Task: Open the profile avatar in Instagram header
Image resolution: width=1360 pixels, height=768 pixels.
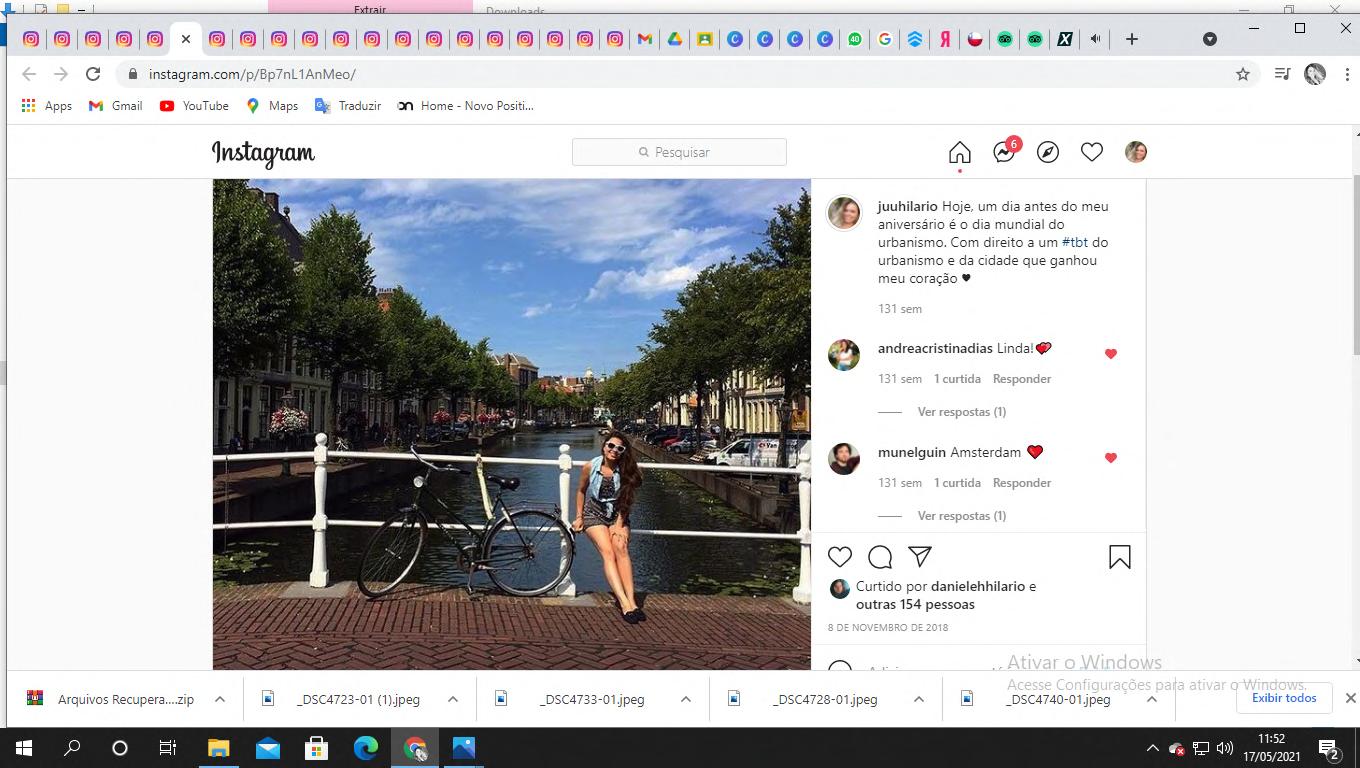Action: 1136,152
